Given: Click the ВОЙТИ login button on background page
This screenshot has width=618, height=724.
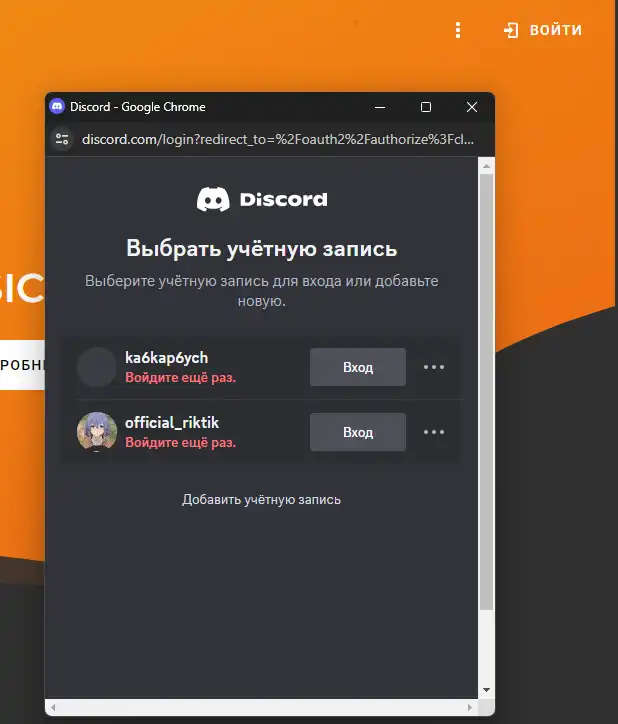Looking at the screenshot, I should (543, 30).
